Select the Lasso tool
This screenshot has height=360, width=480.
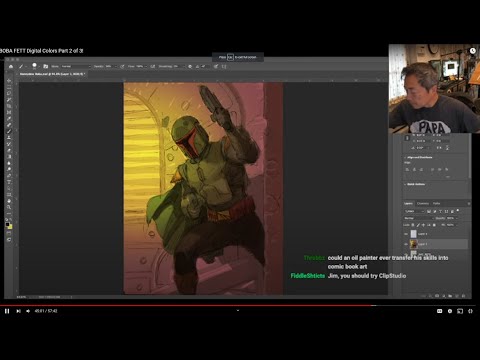click(9, 93)
